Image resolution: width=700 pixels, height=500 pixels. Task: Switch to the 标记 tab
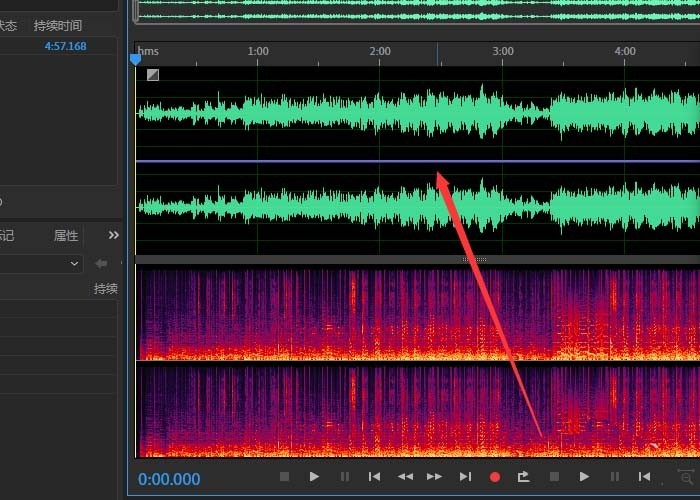[x=6, y=235]
